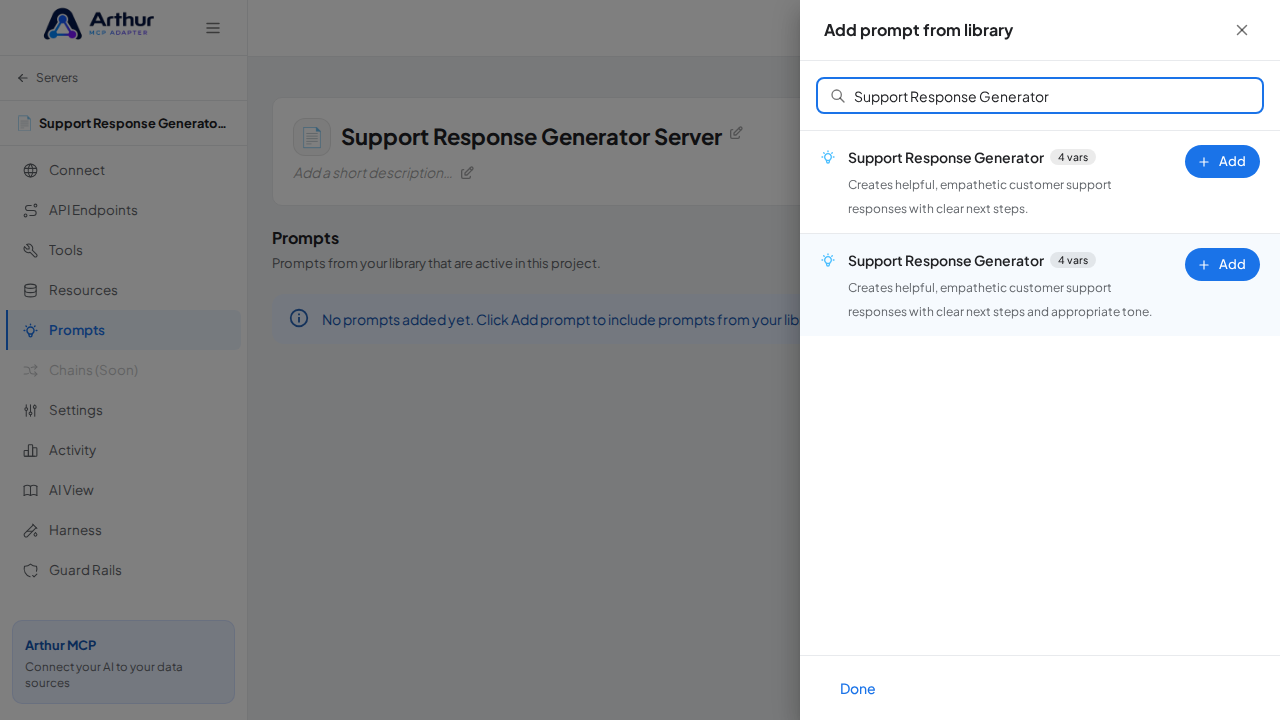Click the Arthur MCP Adapter logo
The width and height of the screenshot is (1280, 720).
99,24
